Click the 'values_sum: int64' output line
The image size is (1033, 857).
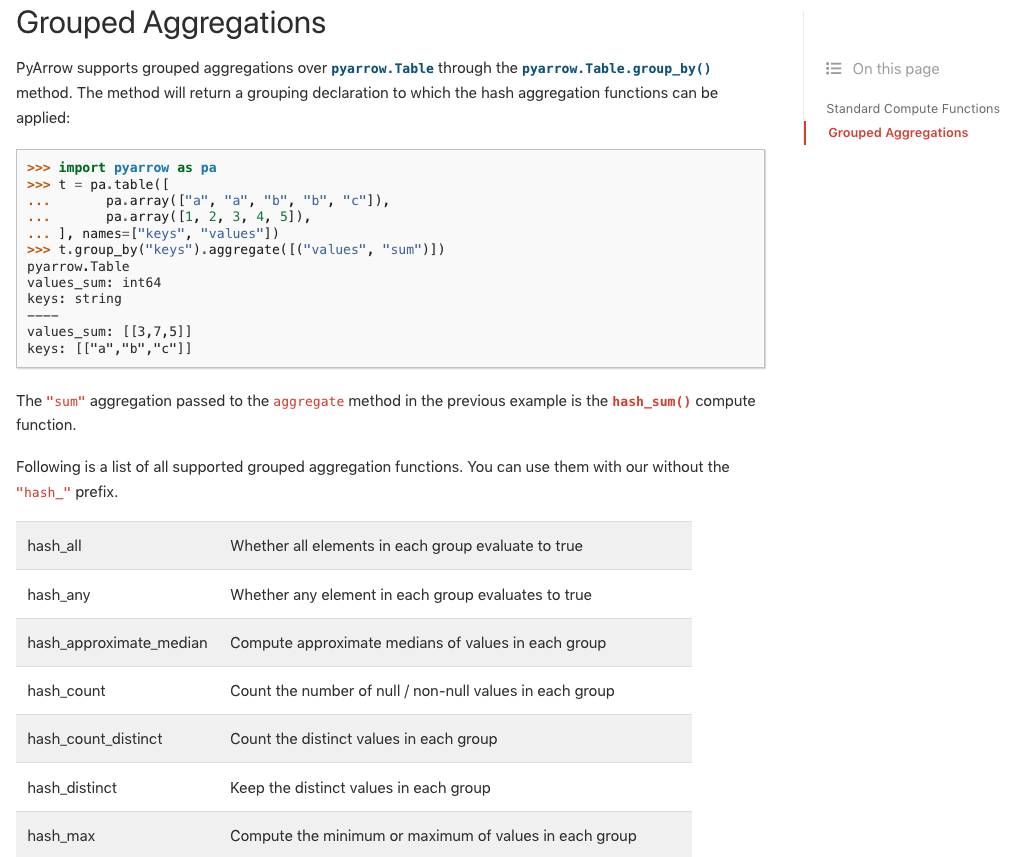coord(94,283)
